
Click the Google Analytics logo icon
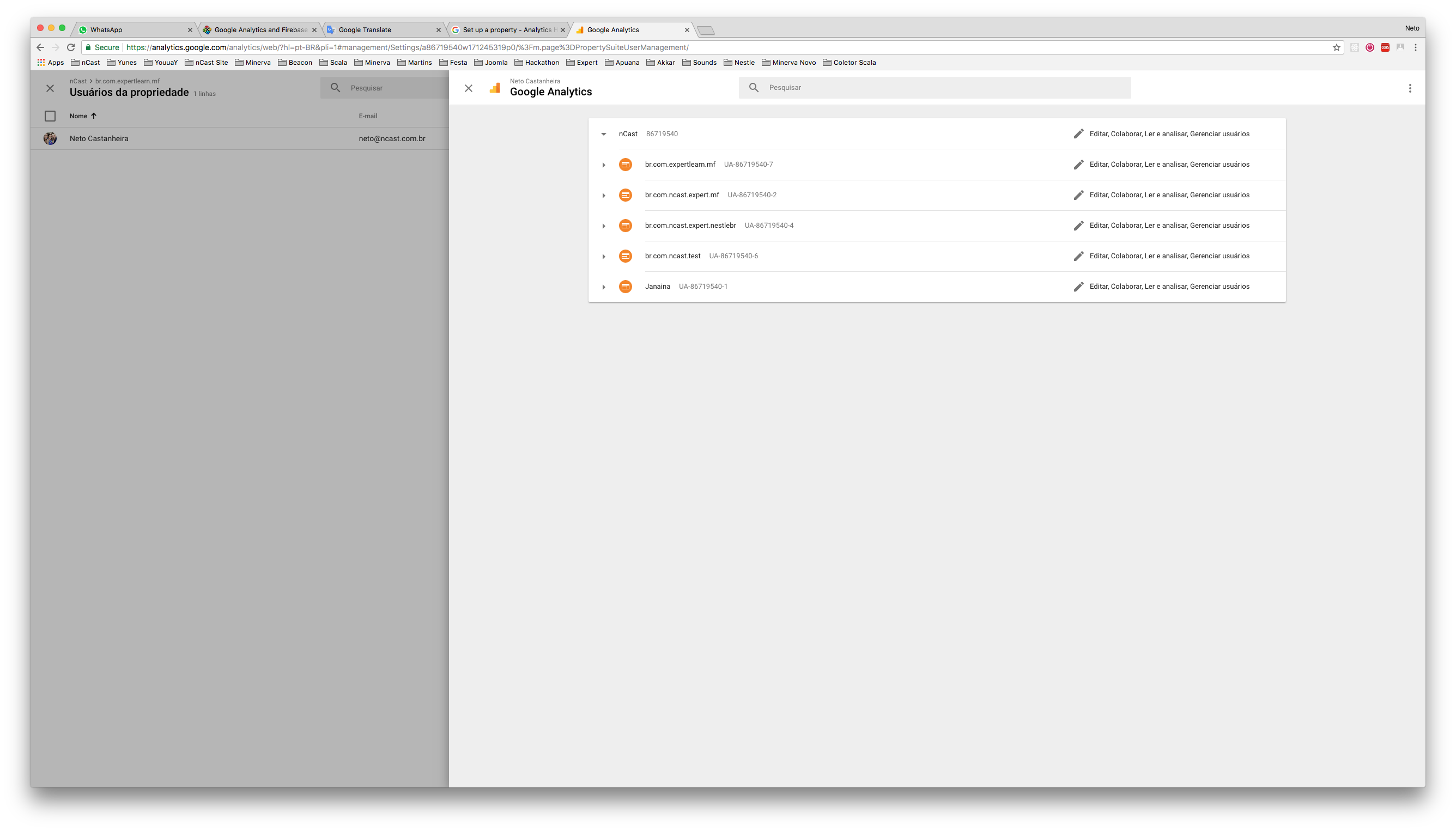pos(494,88)
